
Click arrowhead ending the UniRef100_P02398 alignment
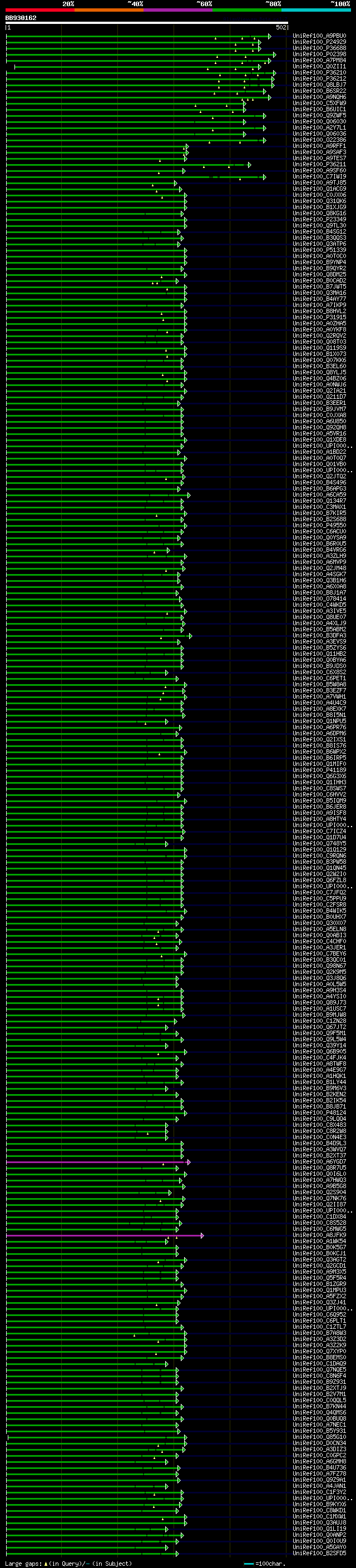pyautogui.click(x=274, y=55)
